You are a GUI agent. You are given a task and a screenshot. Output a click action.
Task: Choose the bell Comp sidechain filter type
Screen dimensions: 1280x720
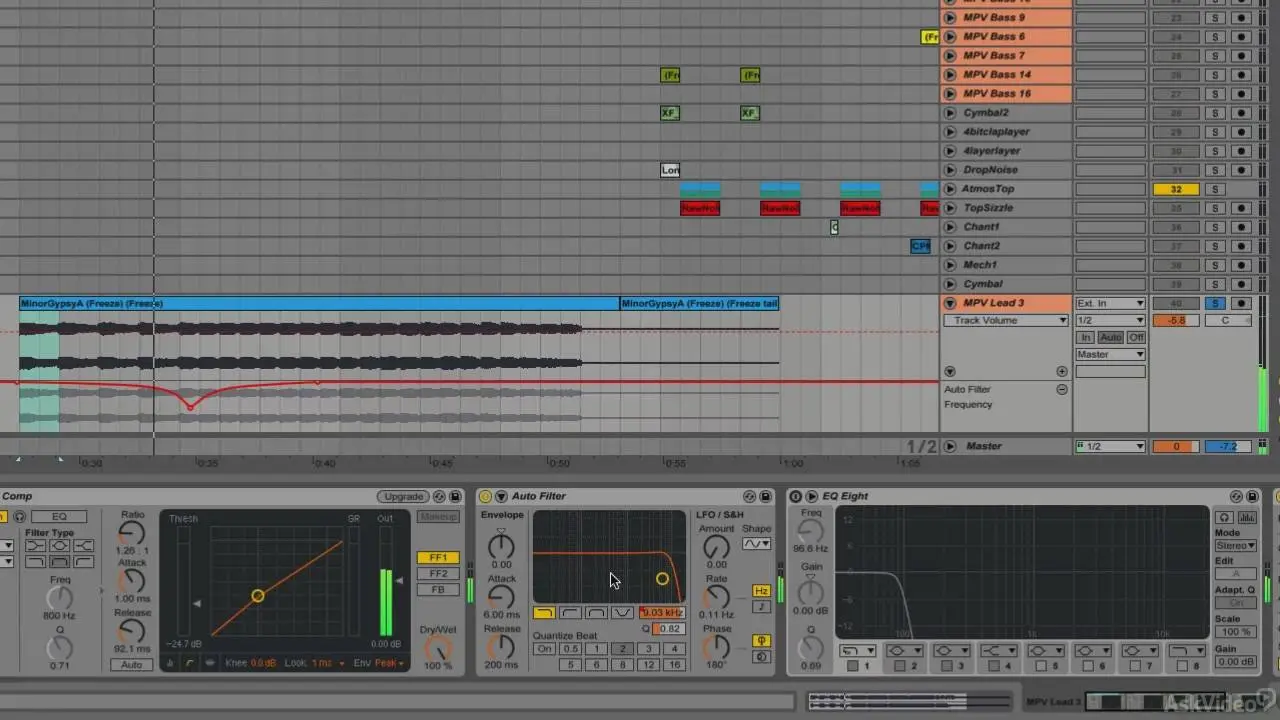(60, 546)
